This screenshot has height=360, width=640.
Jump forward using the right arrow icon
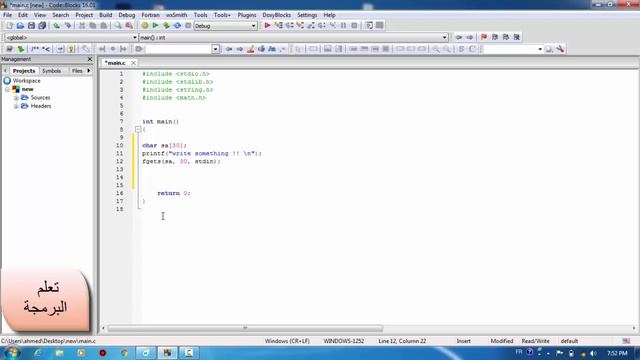(x=470, y=37)
